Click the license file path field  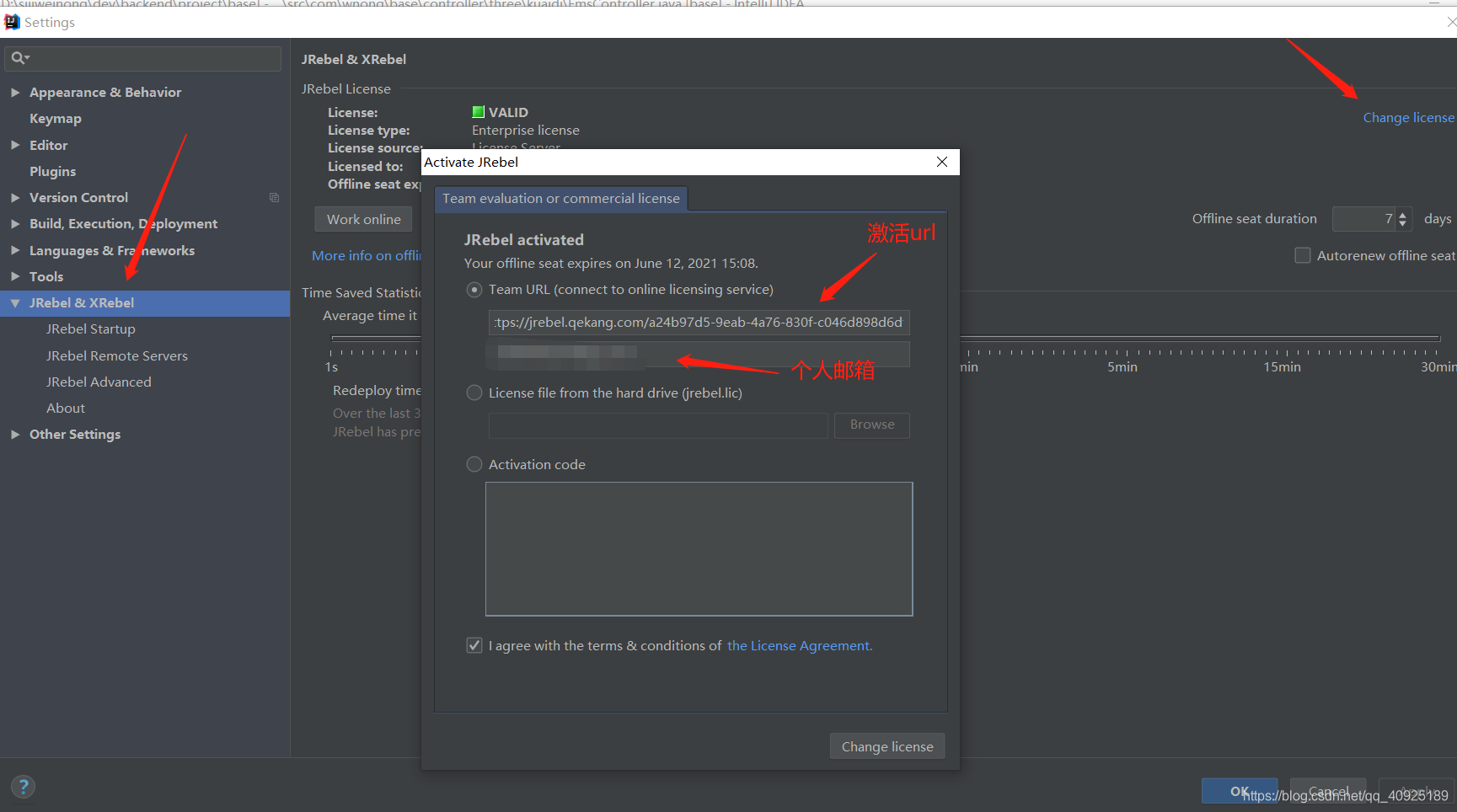[658, 425]
